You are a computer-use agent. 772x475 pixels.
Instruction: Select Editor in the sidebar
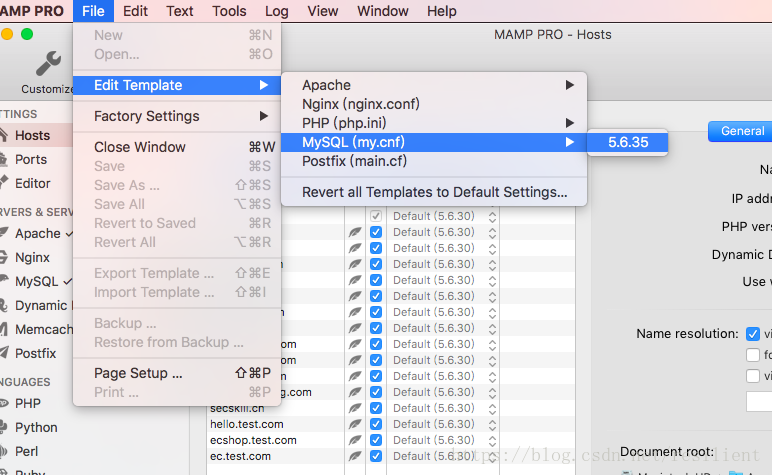pyautogui.click(x=32, y=183)
